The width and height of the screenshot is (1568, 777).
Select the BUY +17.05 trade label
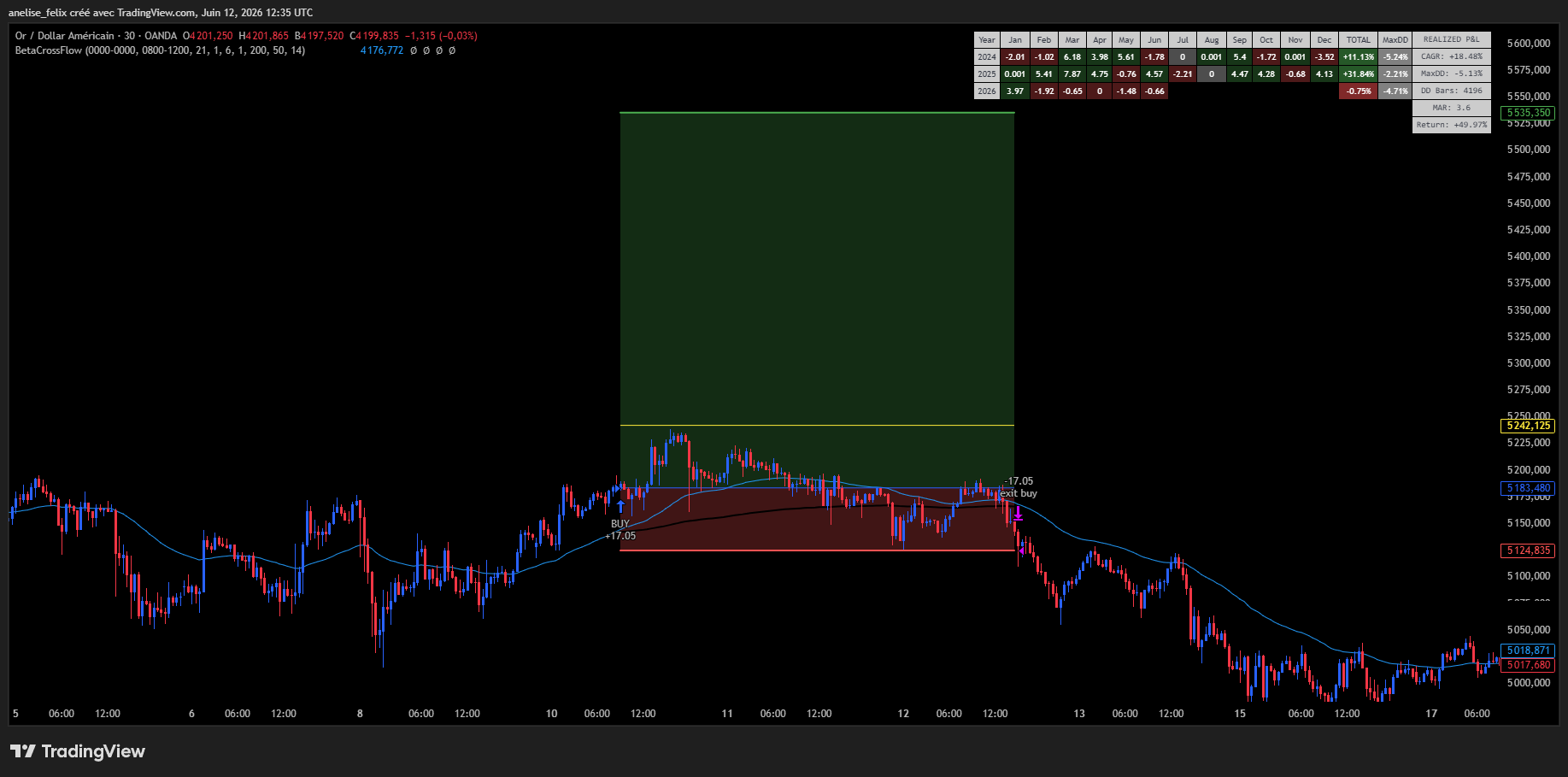coord(621,530)
